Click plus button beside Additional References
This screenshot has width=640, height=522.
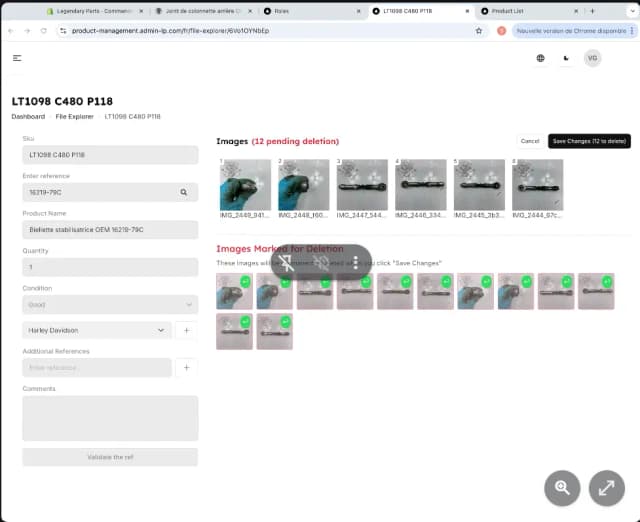click(x=186, y=368)
